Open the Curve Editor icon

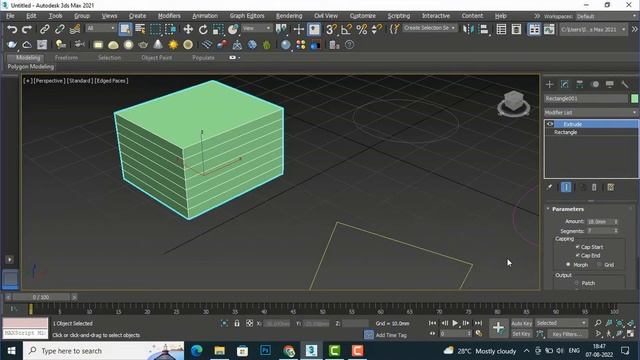pos(549,29)
